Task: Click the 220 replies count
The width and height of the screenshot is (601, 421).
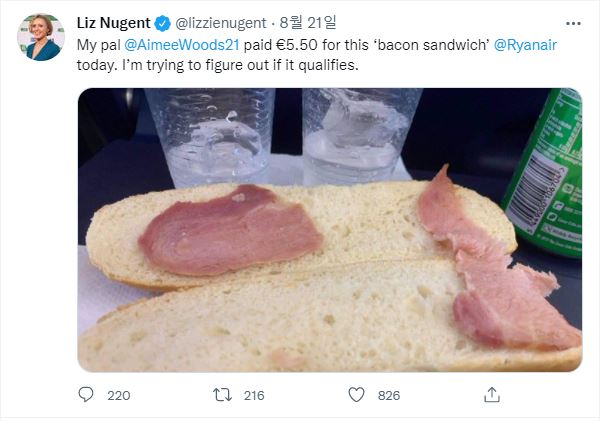Action: coord(118,395)
